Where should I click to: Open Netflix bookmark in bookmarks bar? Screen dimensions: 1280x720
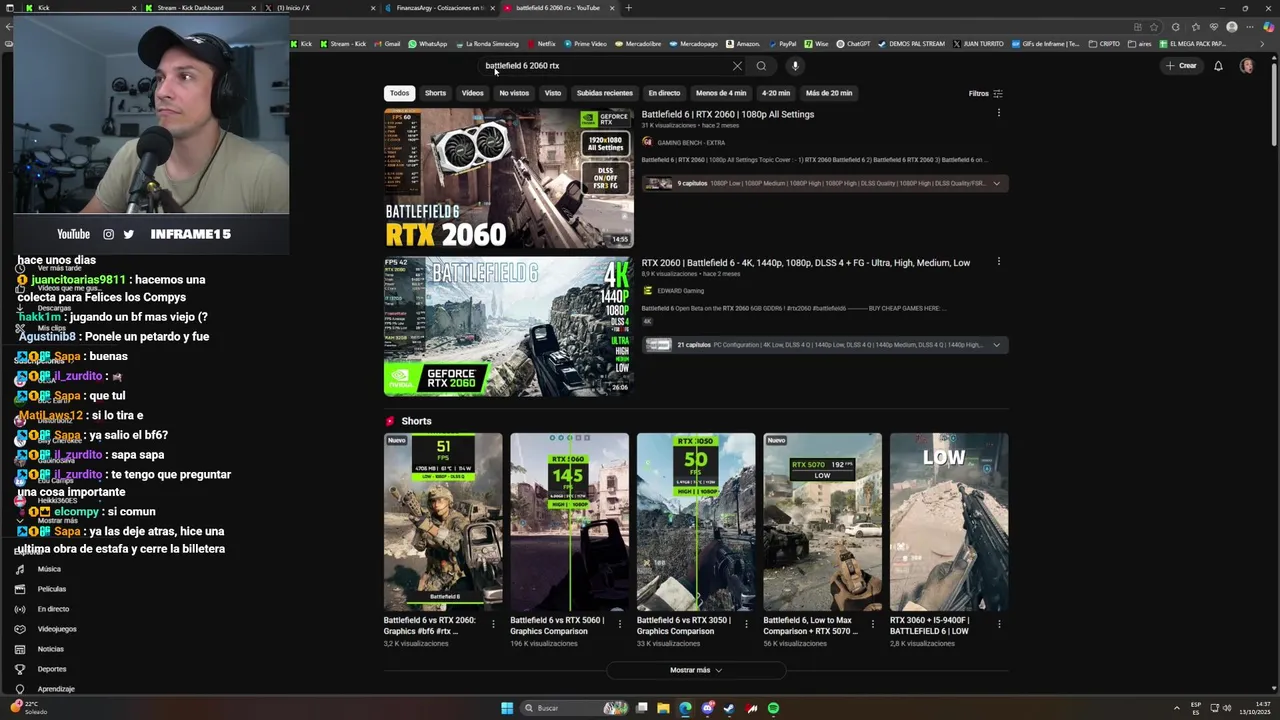(x=541, y=44)
